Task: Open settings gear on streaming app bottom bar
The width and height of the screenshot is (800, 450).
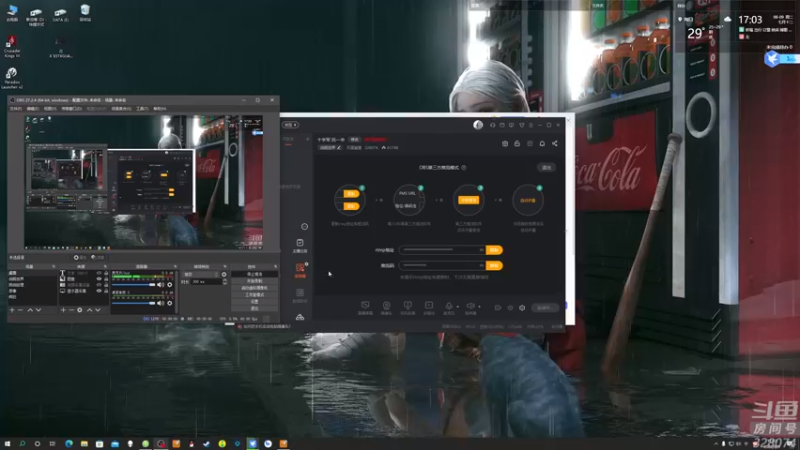Action: coord(522,308)
